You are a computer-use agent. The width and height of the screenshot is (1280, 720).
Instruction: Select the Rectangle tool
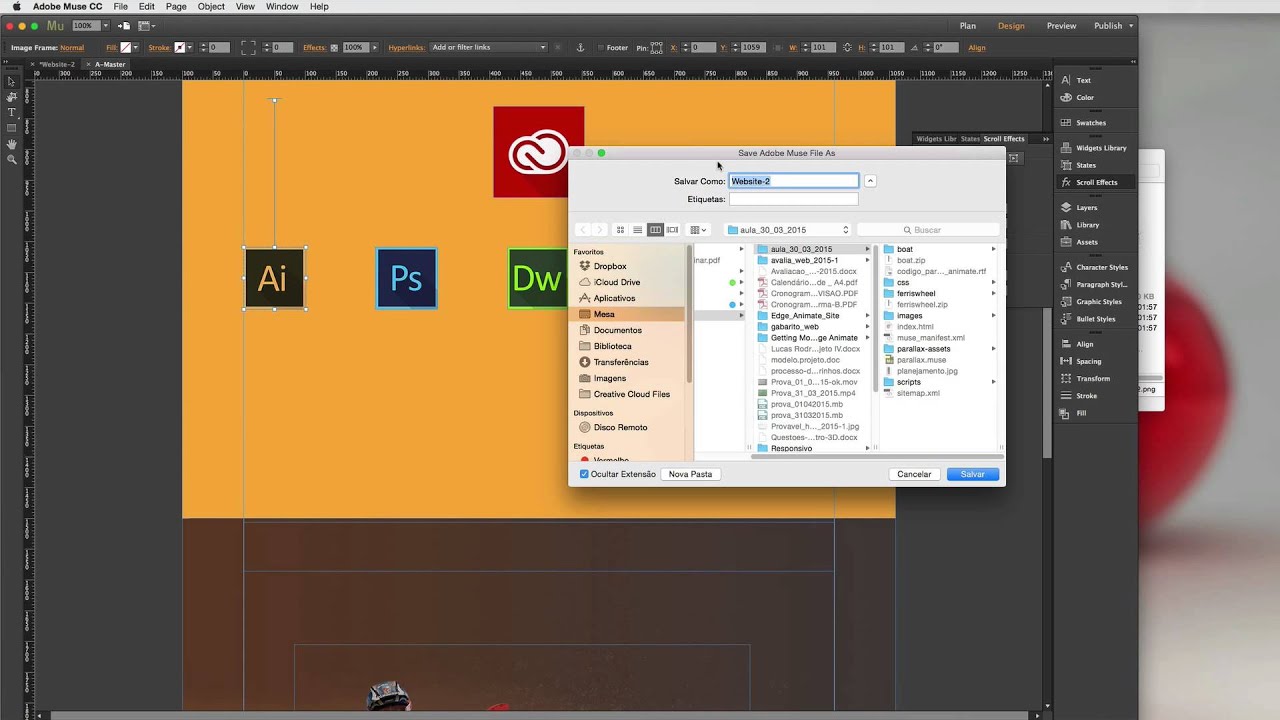[x=11, y=128]
